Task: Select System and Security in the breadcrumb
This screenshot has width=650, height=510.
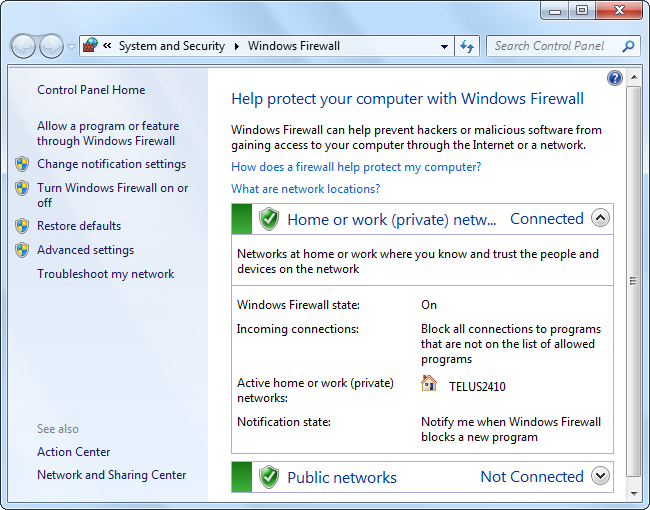Action: (x=173, y=46)
